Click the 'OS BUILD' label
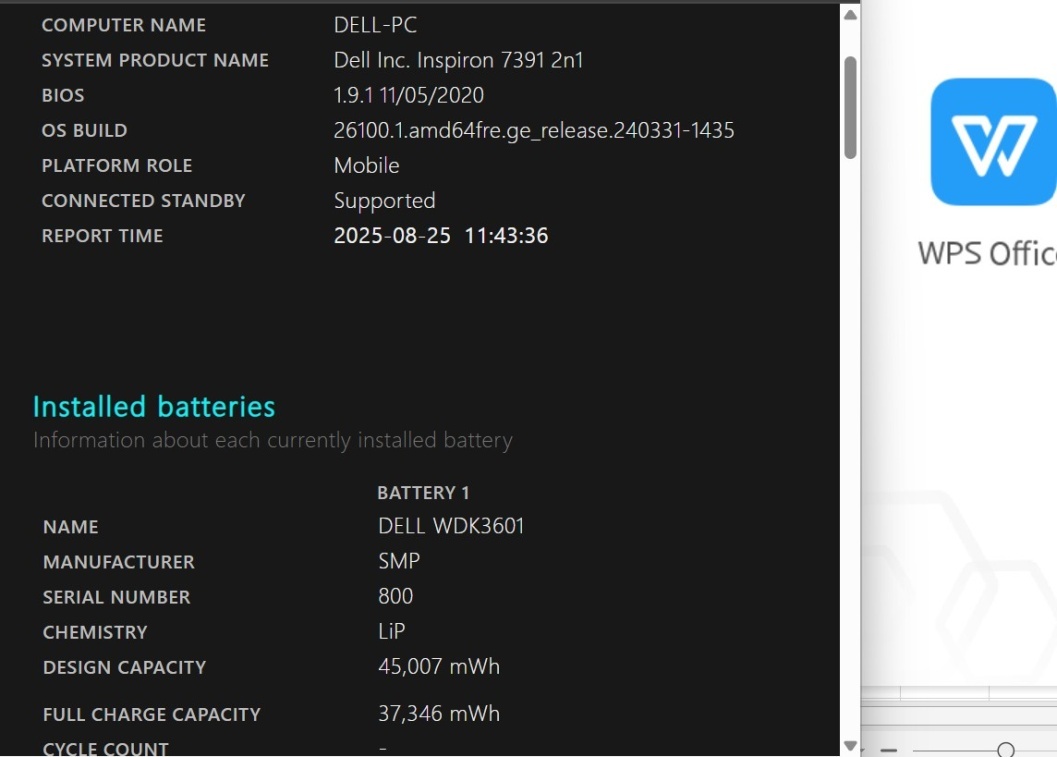This screenshot has width=1057, height=757. [84, 130]
